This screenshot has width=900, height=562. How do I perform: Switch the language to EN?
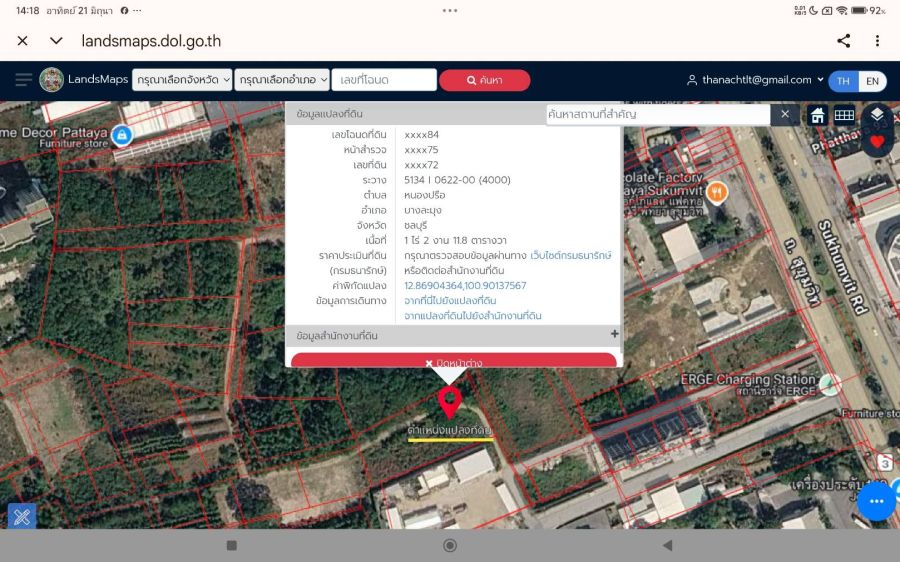tap(872, 81)
